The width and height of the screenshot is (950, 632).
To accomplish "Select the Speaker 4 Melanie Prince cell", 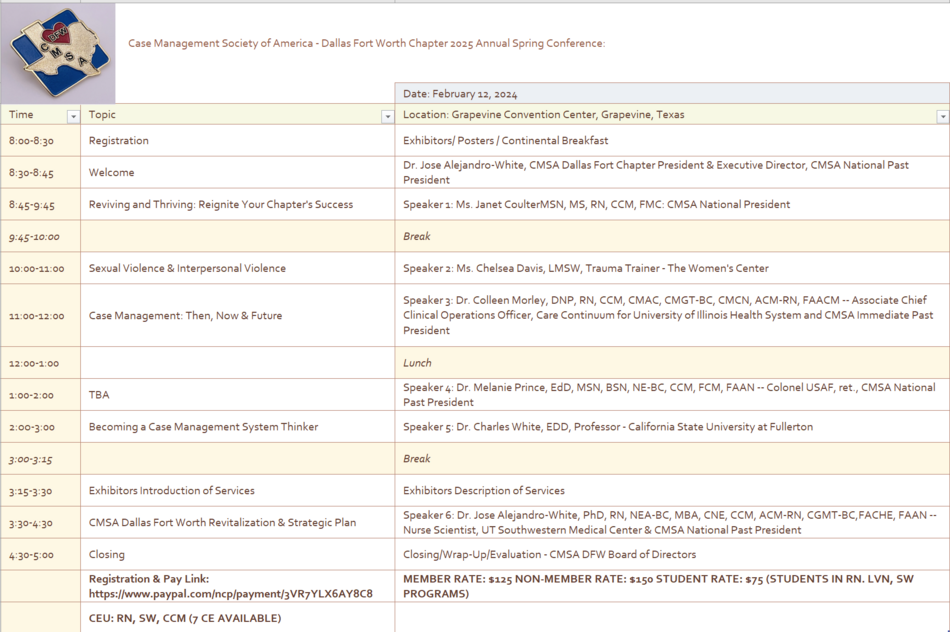I will coord(672,395).
